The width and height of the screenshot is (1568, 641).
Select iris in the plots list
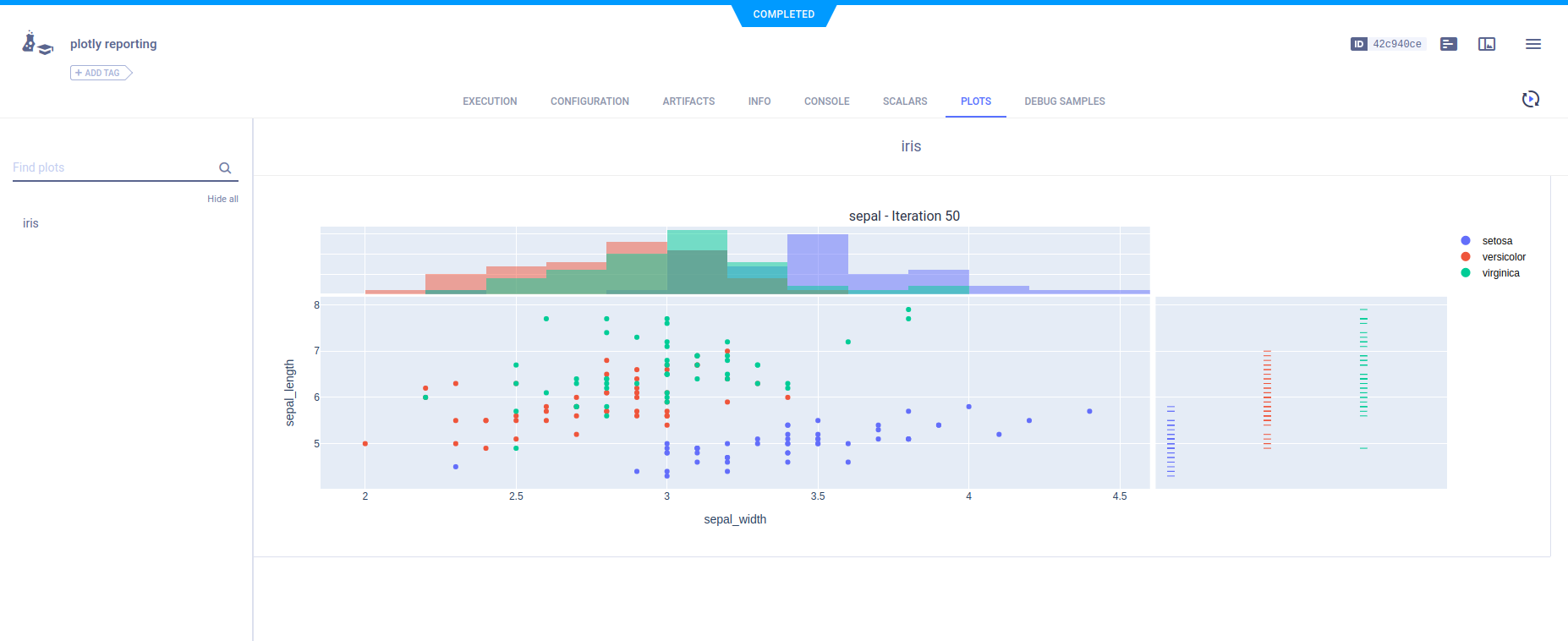pyautogui.click(x=30, y=223)
